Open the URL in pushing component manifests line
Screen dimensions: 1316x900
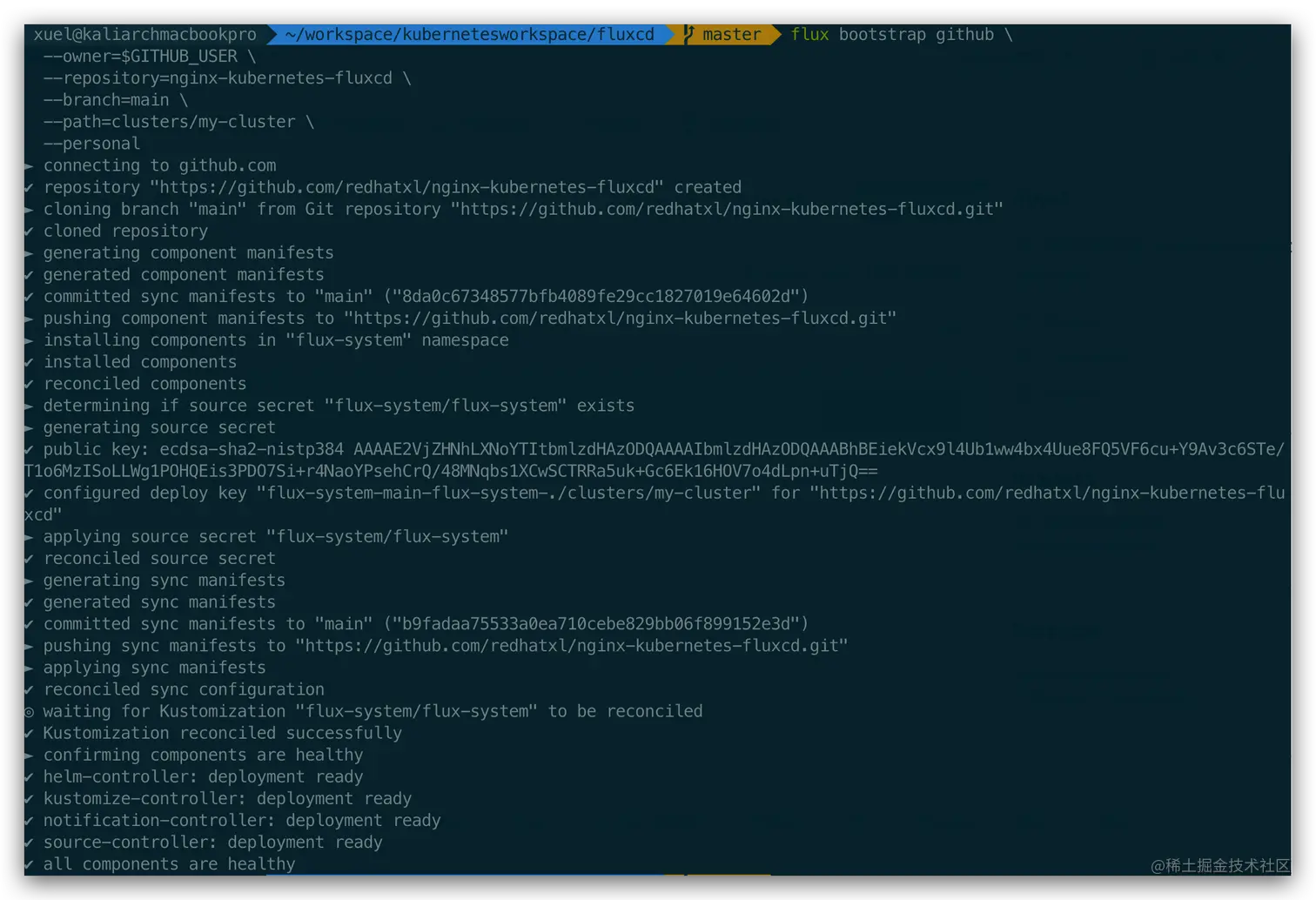pos(620,318)
